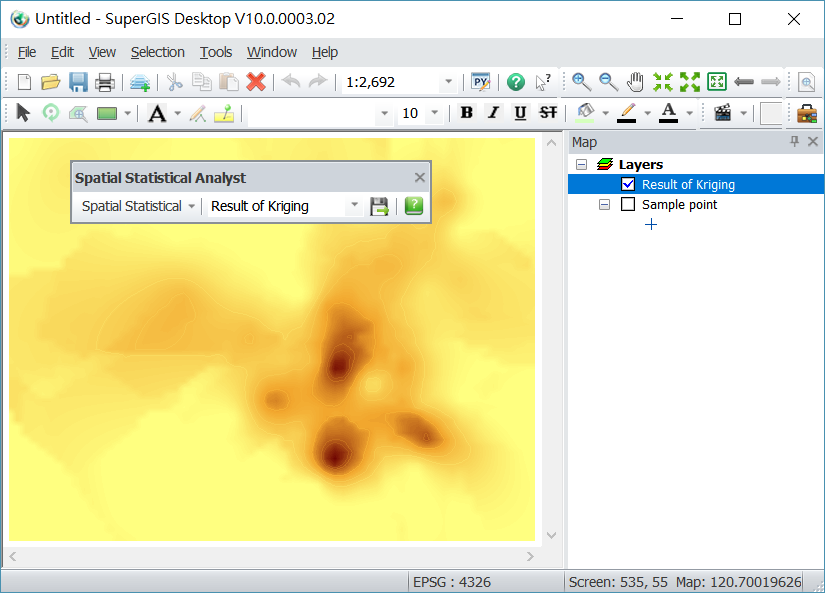Screen dimensions: 825x593
Task: Pin the Map panel
Action: 794,141
